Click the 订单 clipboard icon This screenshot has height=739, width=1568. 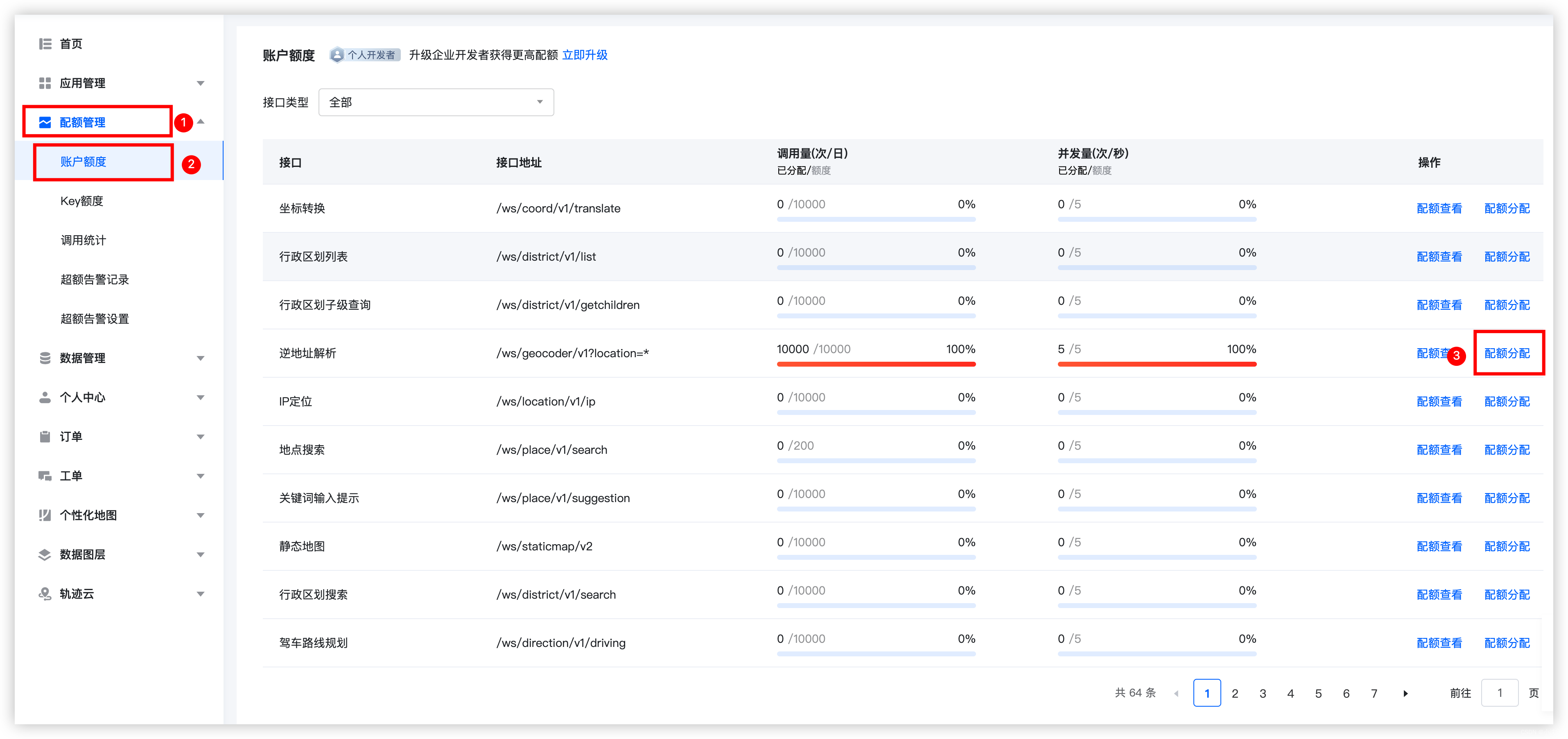45,437
